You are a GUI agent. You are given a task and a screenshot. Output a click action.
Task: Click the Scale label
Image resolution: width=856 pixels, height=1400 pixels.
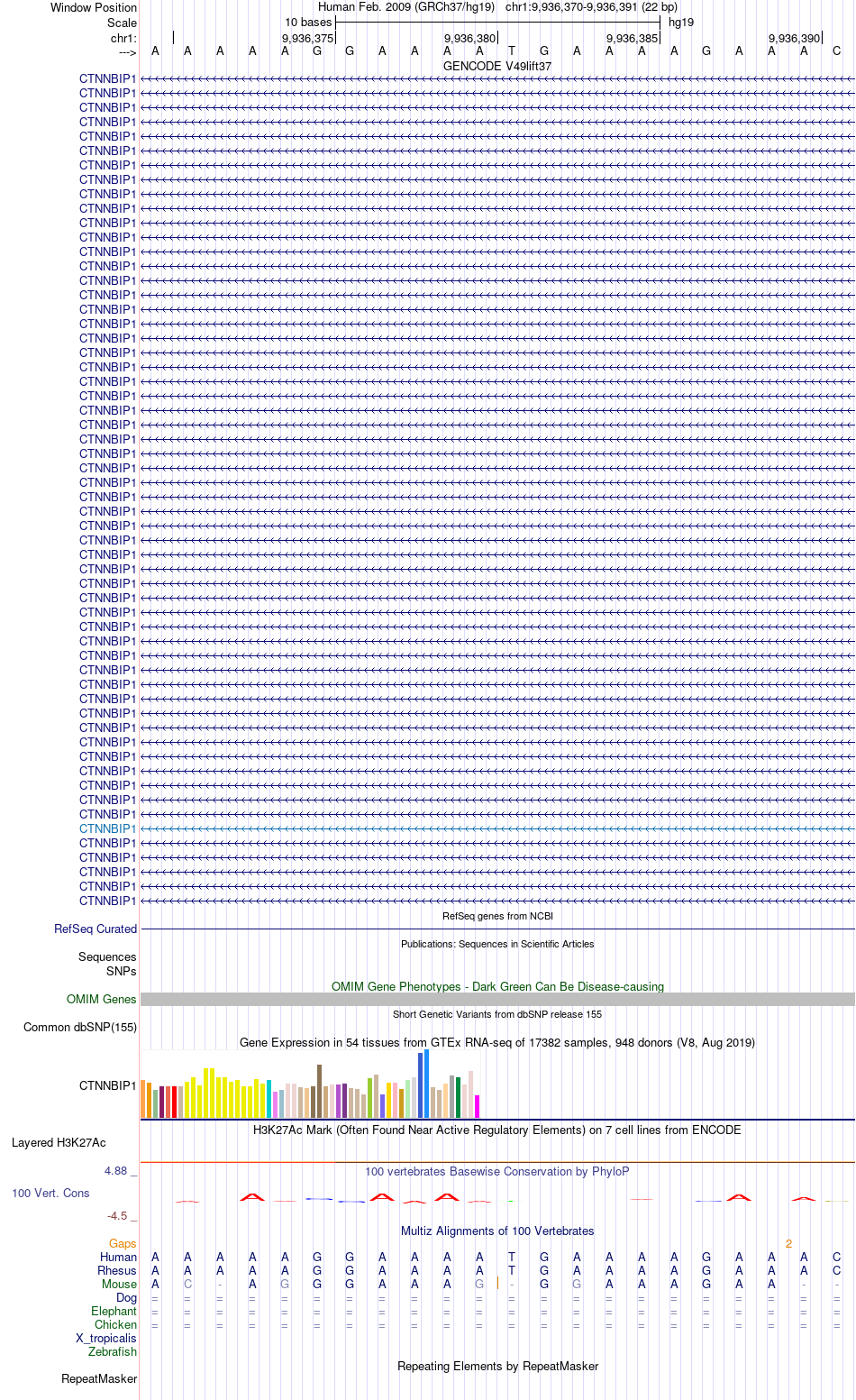click(123, 23)
